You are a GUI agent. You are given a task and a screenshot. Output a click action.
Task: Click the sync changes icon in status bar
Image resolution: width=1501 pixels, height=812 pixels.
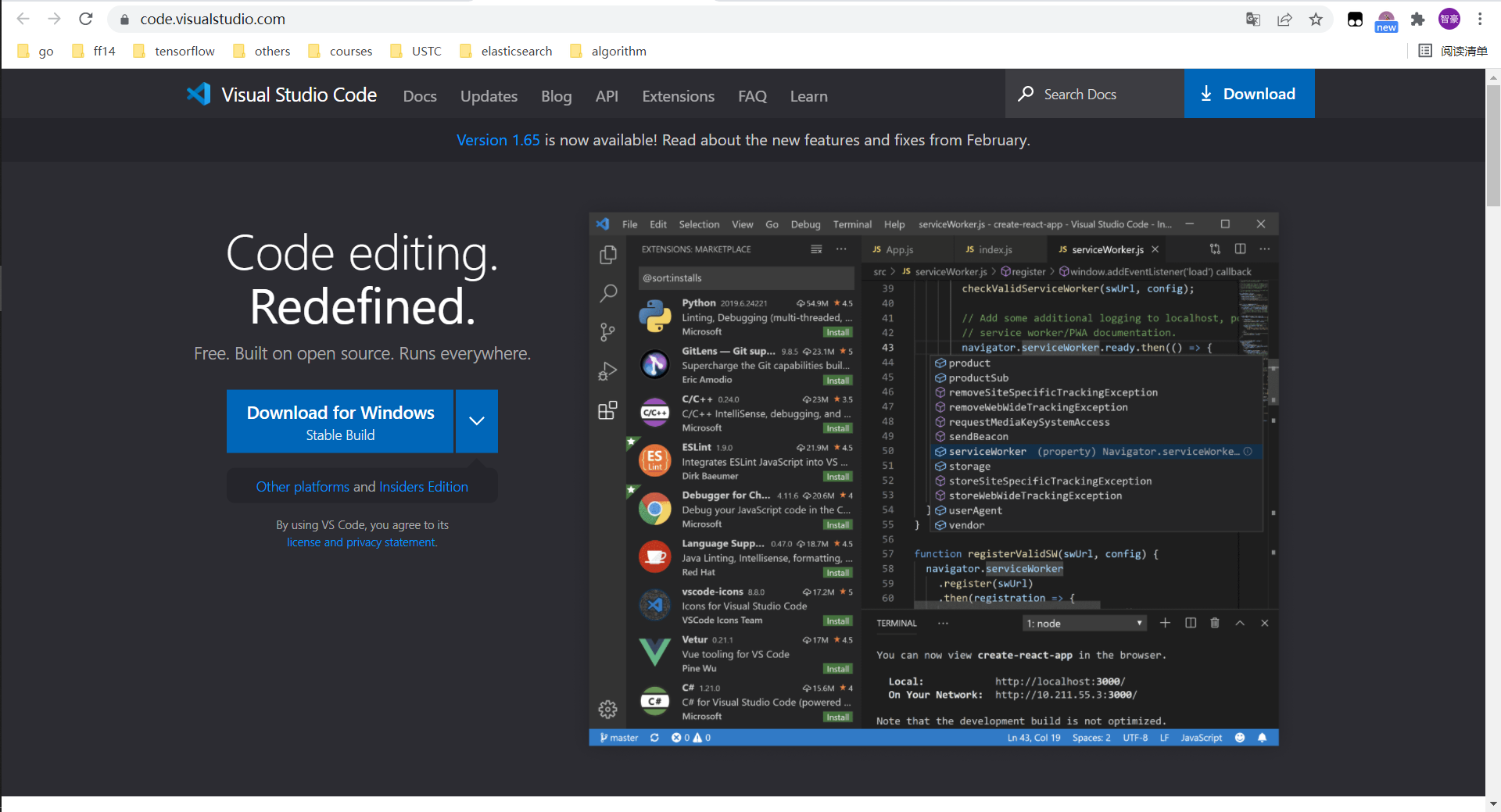654,738
